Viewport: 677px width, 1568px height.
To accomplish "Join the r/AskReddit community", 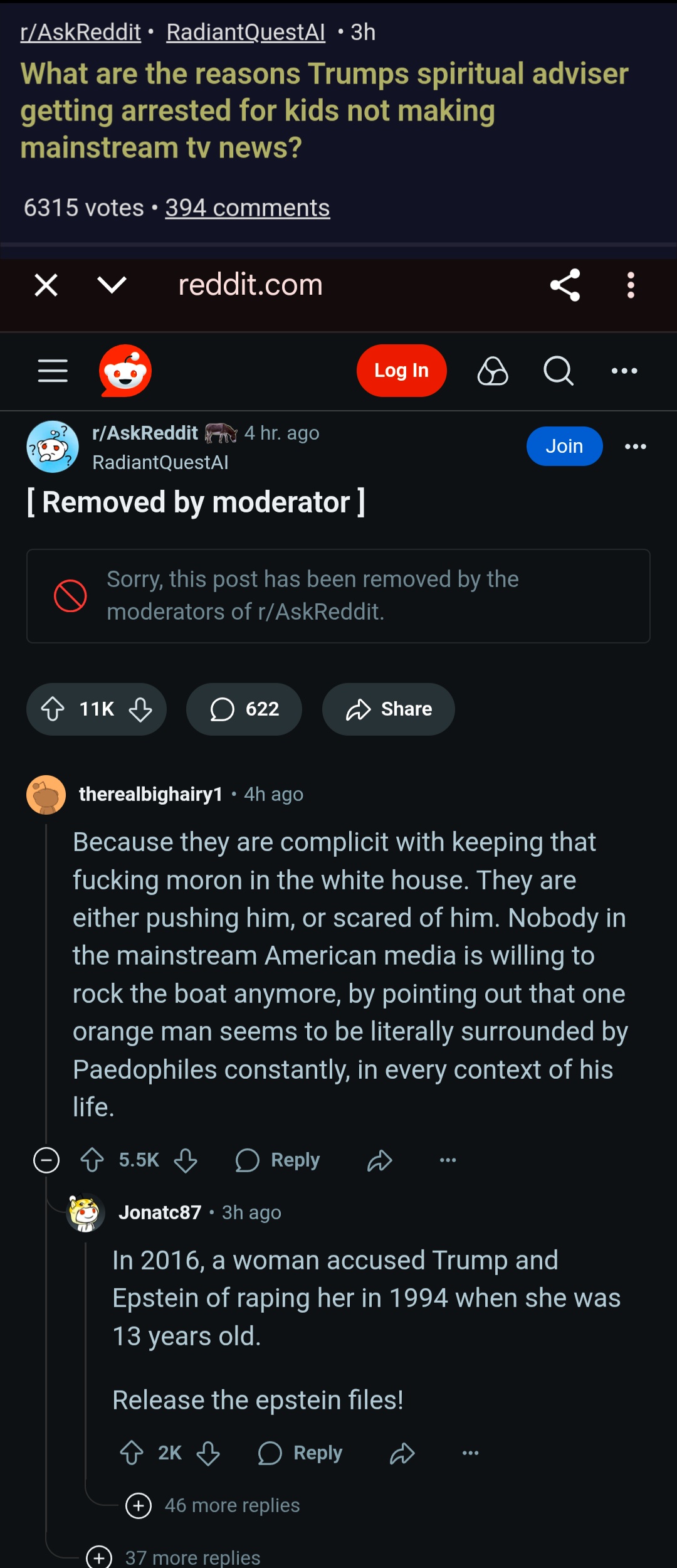I will click(564, 446).
